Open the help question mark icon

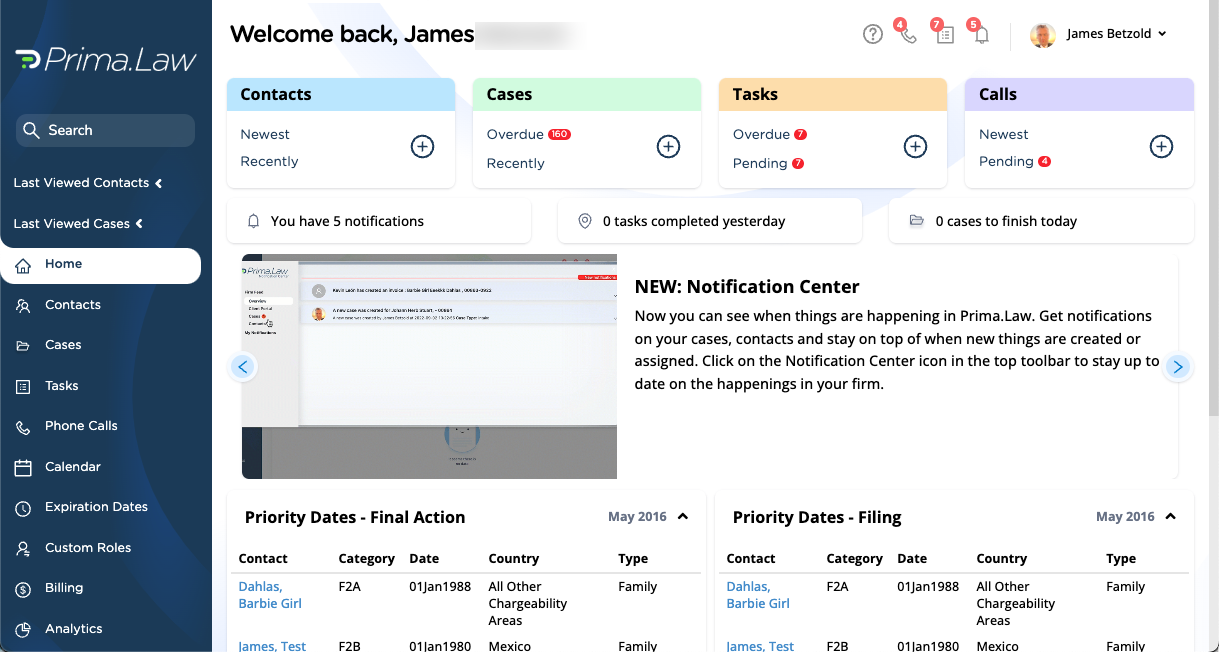(x=872, y=33)
